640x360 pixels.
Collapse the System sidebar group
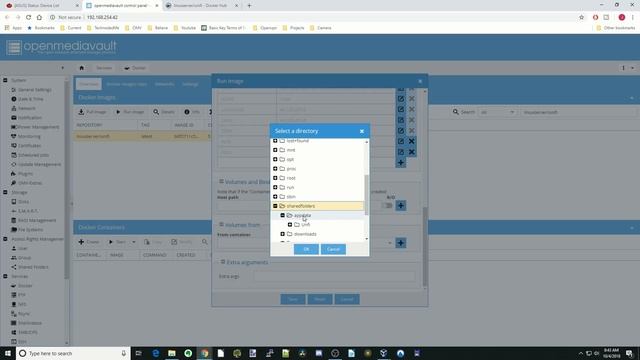(x=5, y=80)
